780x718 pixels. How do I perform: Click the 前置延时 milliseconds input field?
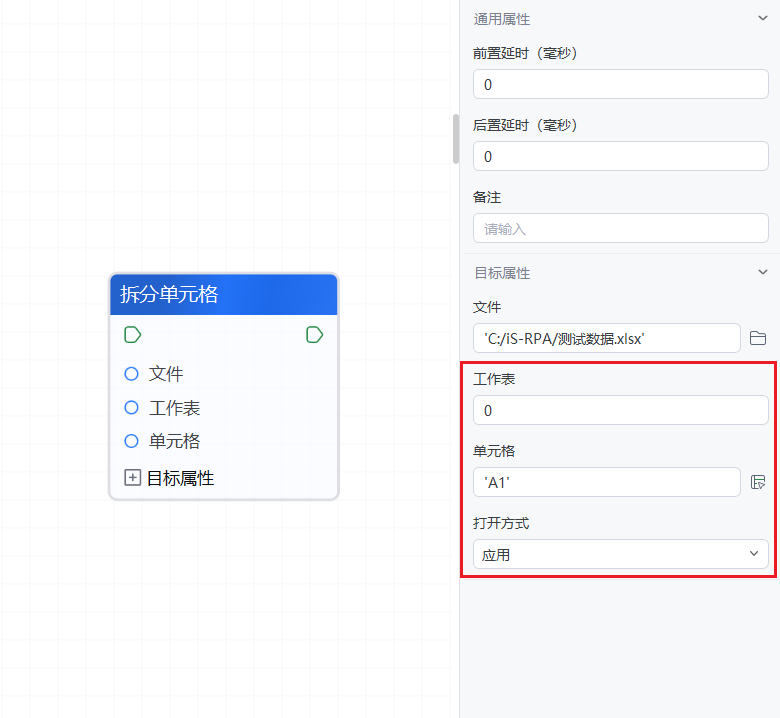tap(620, 85)
